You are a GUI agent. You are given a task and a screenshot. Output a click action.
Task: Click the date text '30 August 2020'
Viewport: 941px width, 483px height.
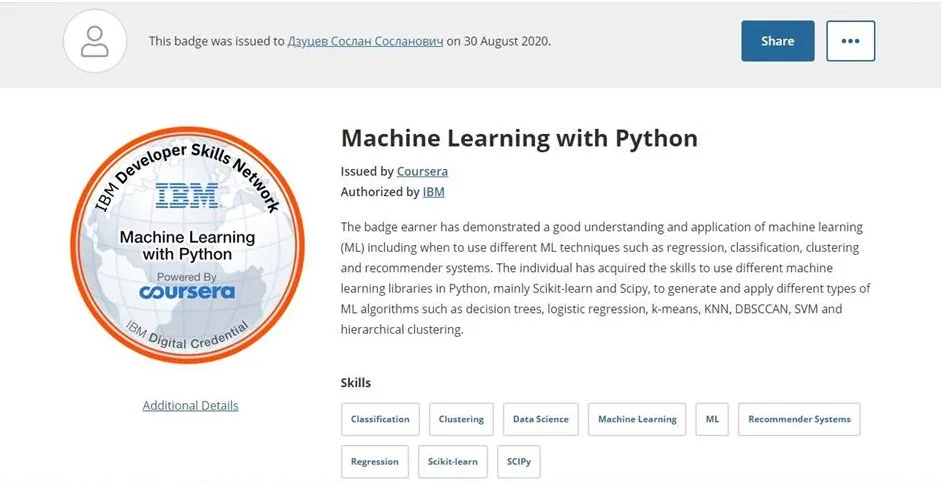coord(506,41)
